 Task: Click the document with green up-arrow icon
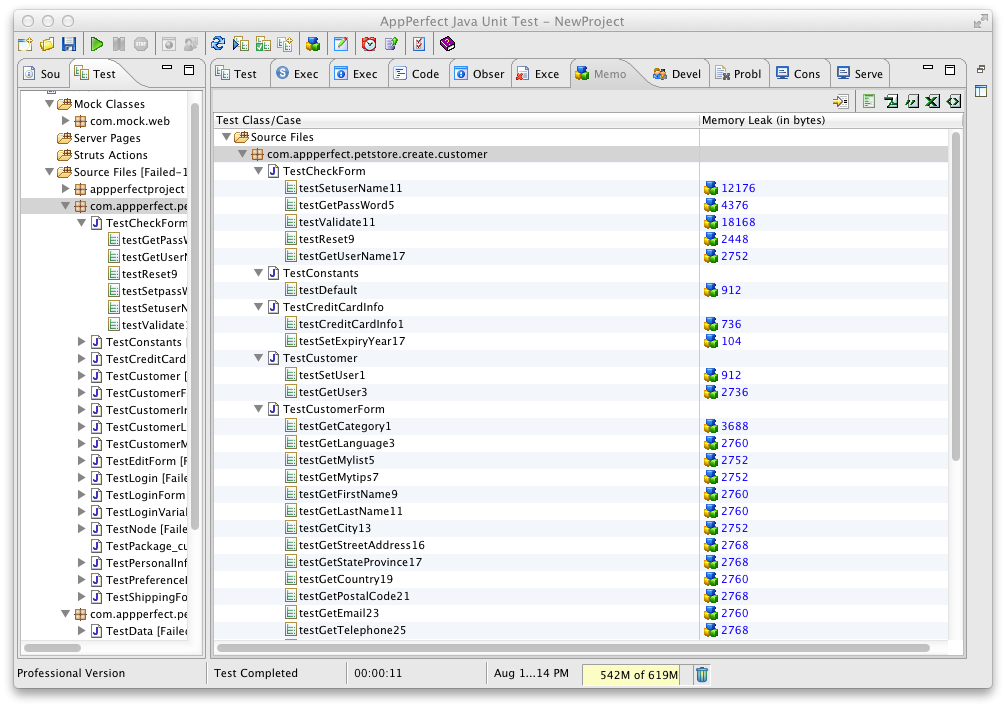point(391,44)
